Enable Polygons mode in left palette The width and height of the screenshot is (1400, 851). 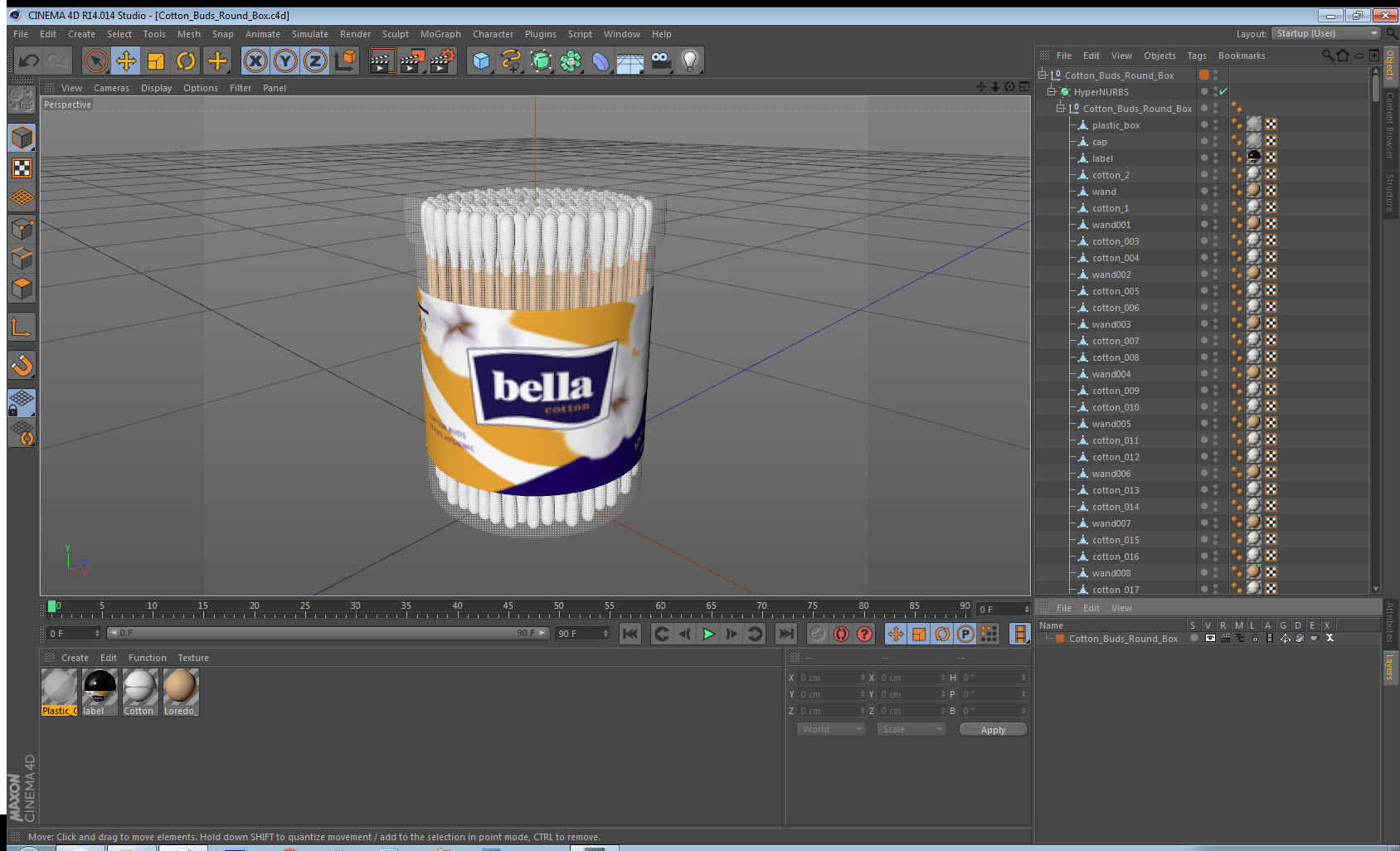22,288
